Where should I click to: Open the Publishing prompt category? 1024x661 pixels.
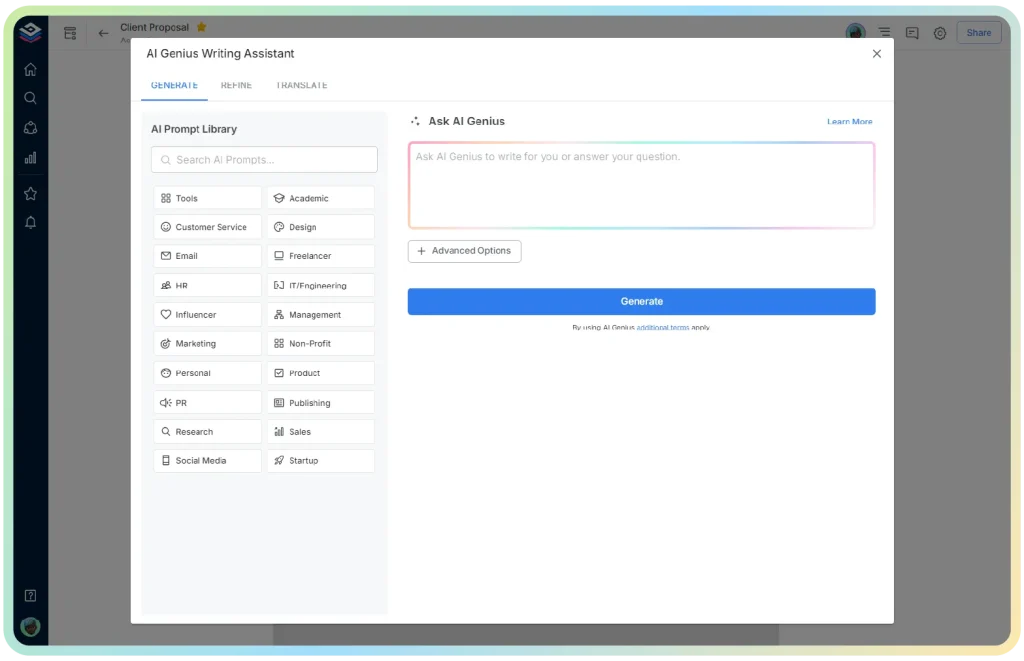click(321, 403)
